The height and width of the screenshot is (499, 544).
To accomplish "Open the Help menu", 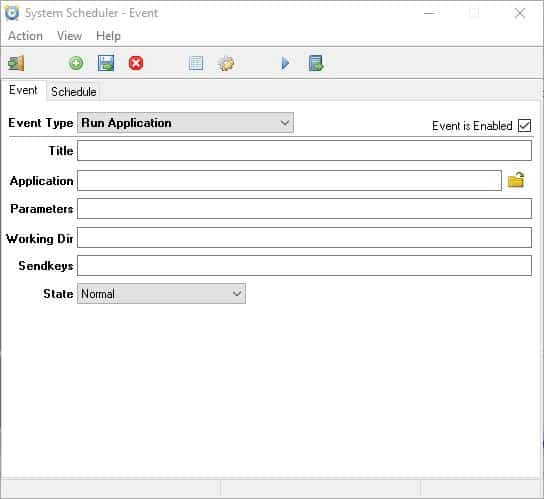I will (x=108, y=36).
